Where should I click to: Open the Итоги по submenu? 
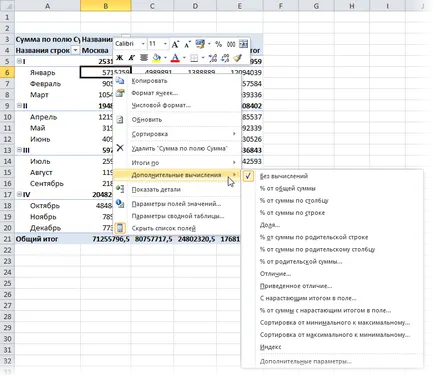click(x=177, y=163)
